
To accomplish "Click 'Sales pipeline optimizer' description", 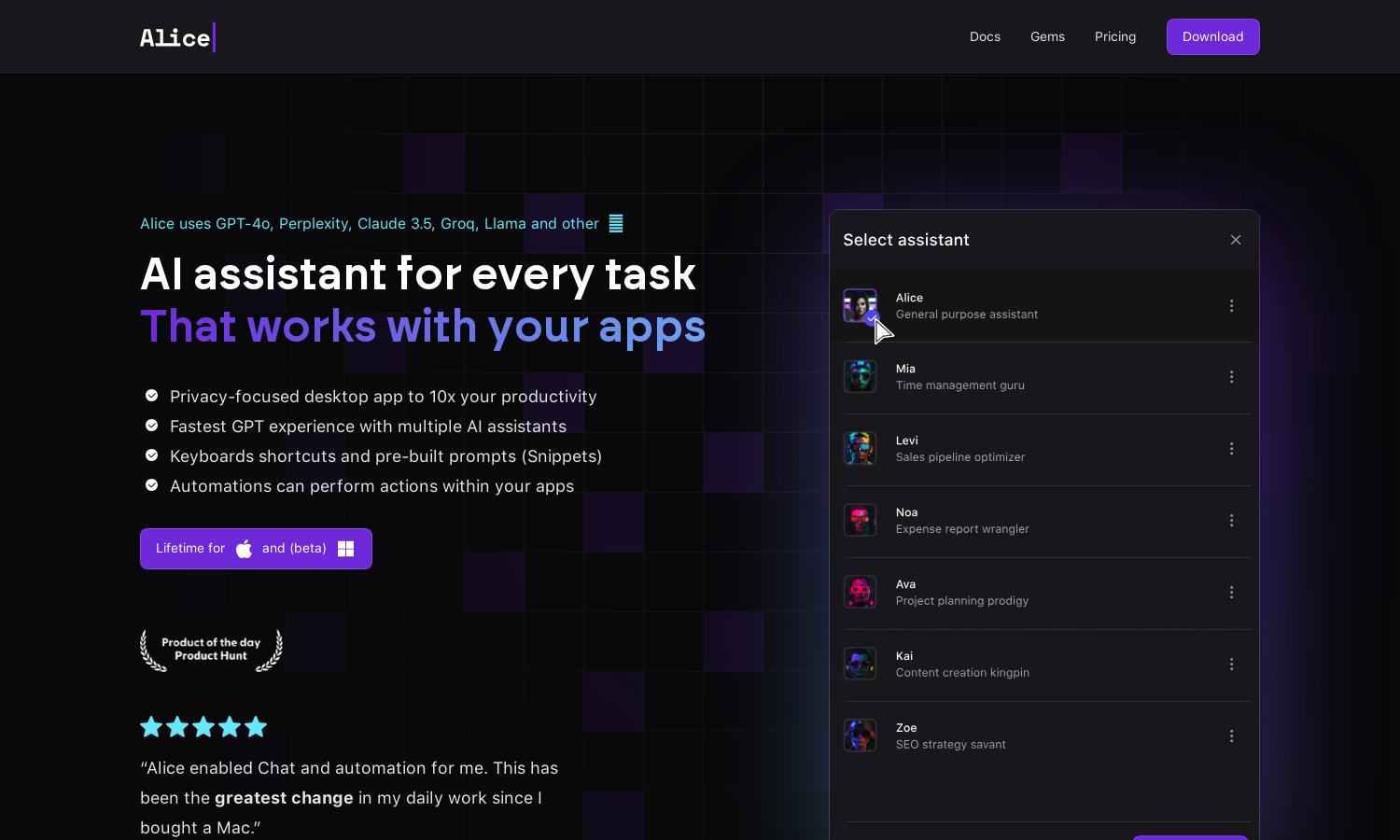I will pyautogui.click(x=959, y=457).
